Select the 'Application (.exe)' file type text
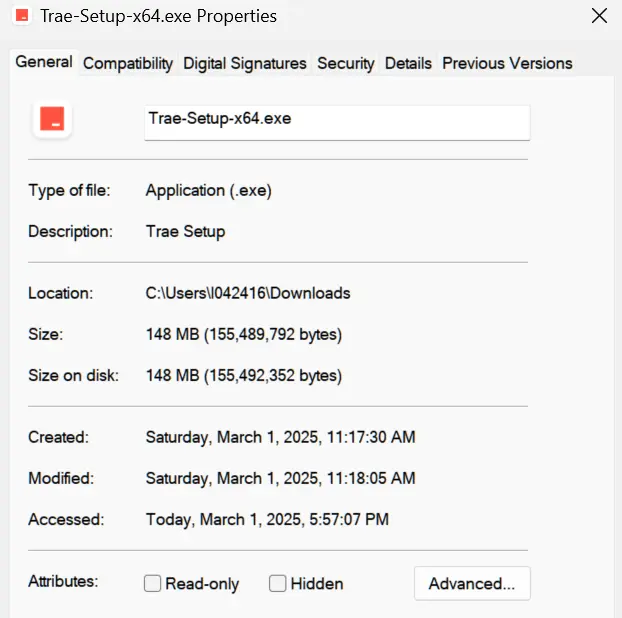Image resolution: width=622 pixels, height=618 pixels. point(209,191)
